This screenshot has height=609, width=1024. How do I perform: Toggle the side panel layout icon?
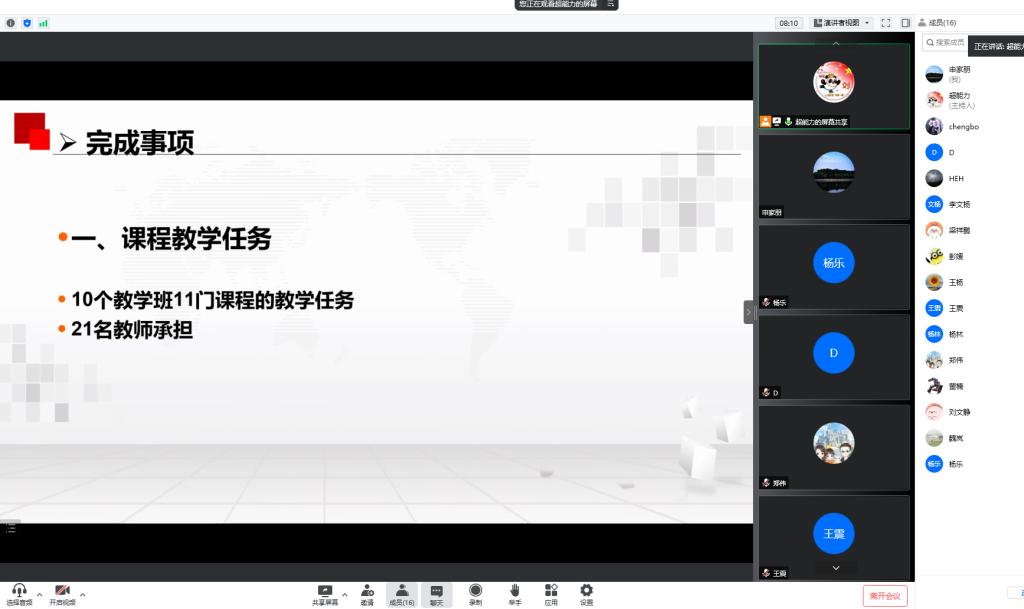(905, 23)
